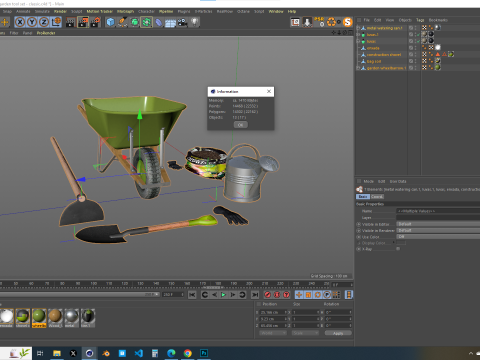Switch the coordinate system world/object icon
Viewport: 480px width, 360px height.
coord(56,22)
